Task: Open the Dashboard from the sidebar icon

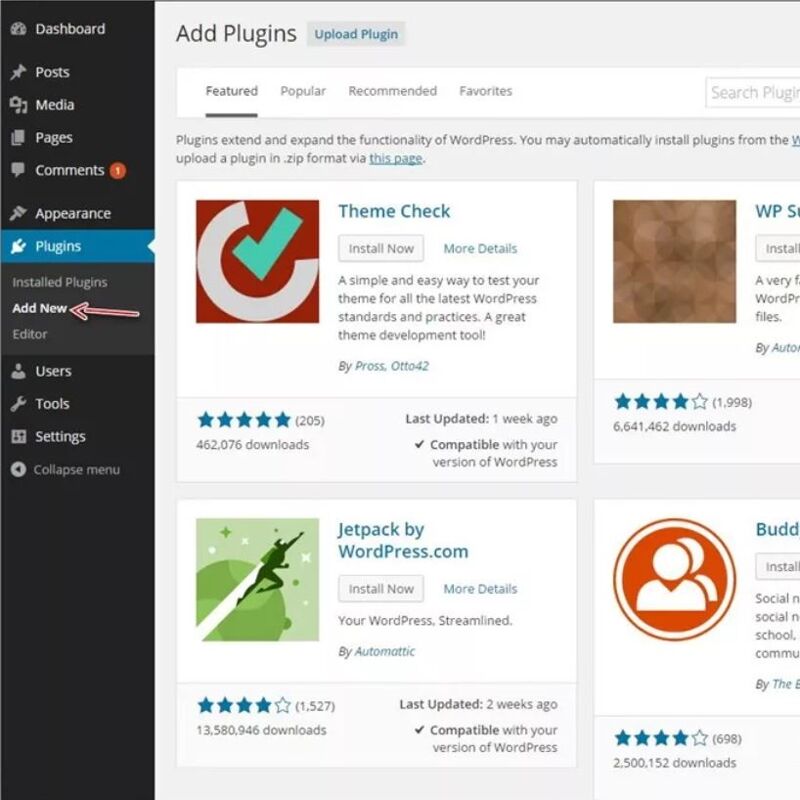Action: coord(19,29)
